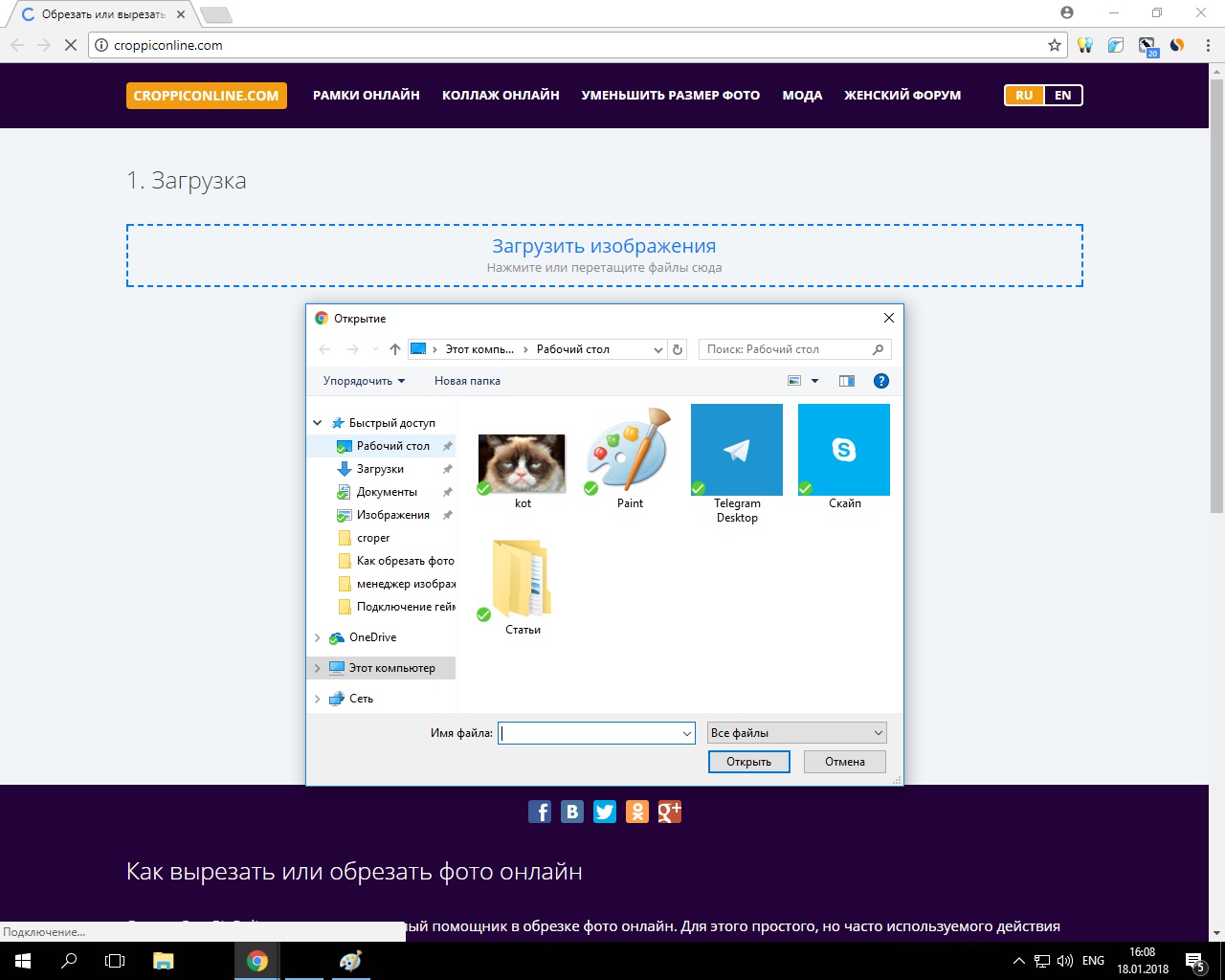Switch site language to EN
Viewport: 1225px width, 980px height.
[x=1063, y=96]
